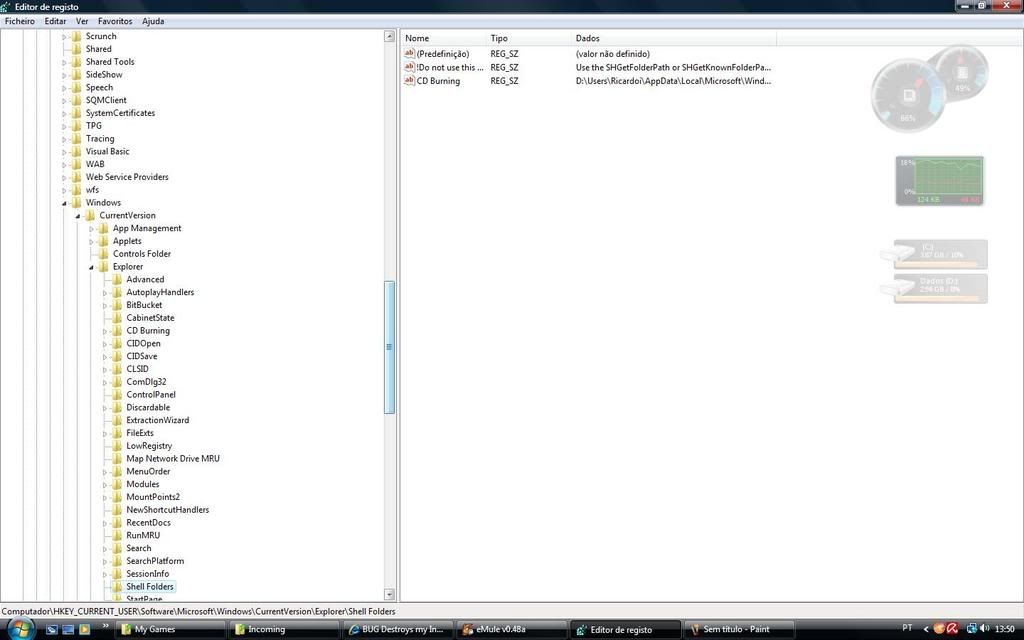1024x640 pixels.
Task: Collapse the Windows key
Action: pos(65,203)
